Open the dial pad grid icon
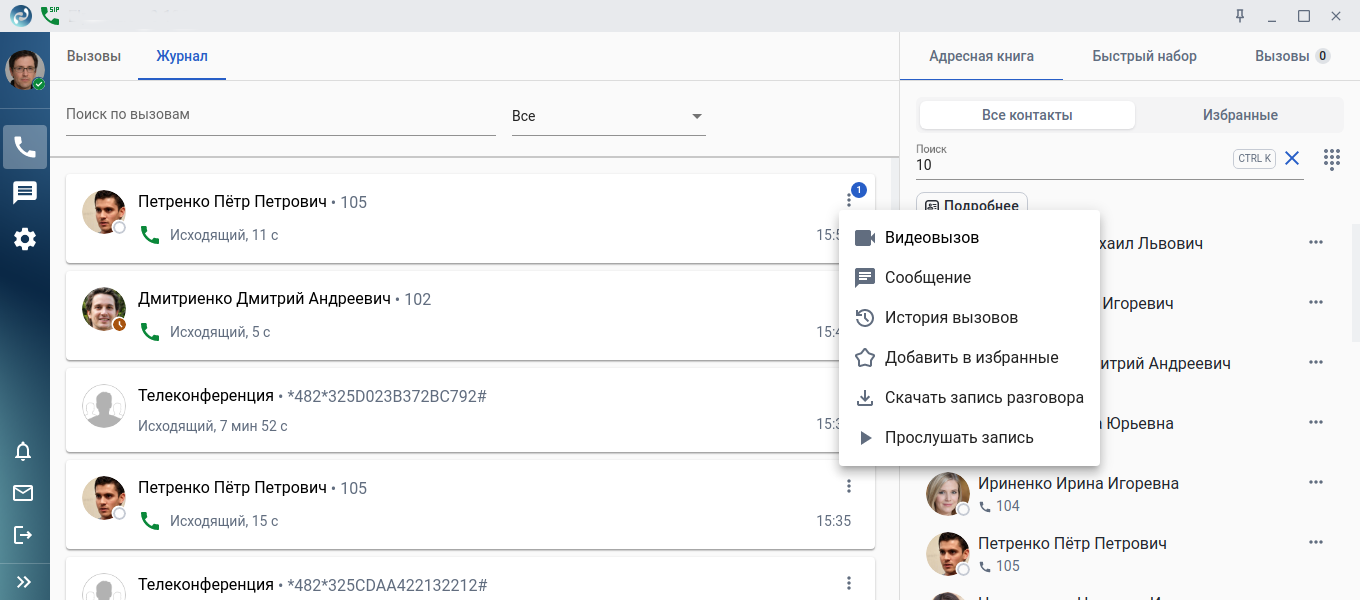This screenshot has height=600, width=1360. pos(1331,158)
